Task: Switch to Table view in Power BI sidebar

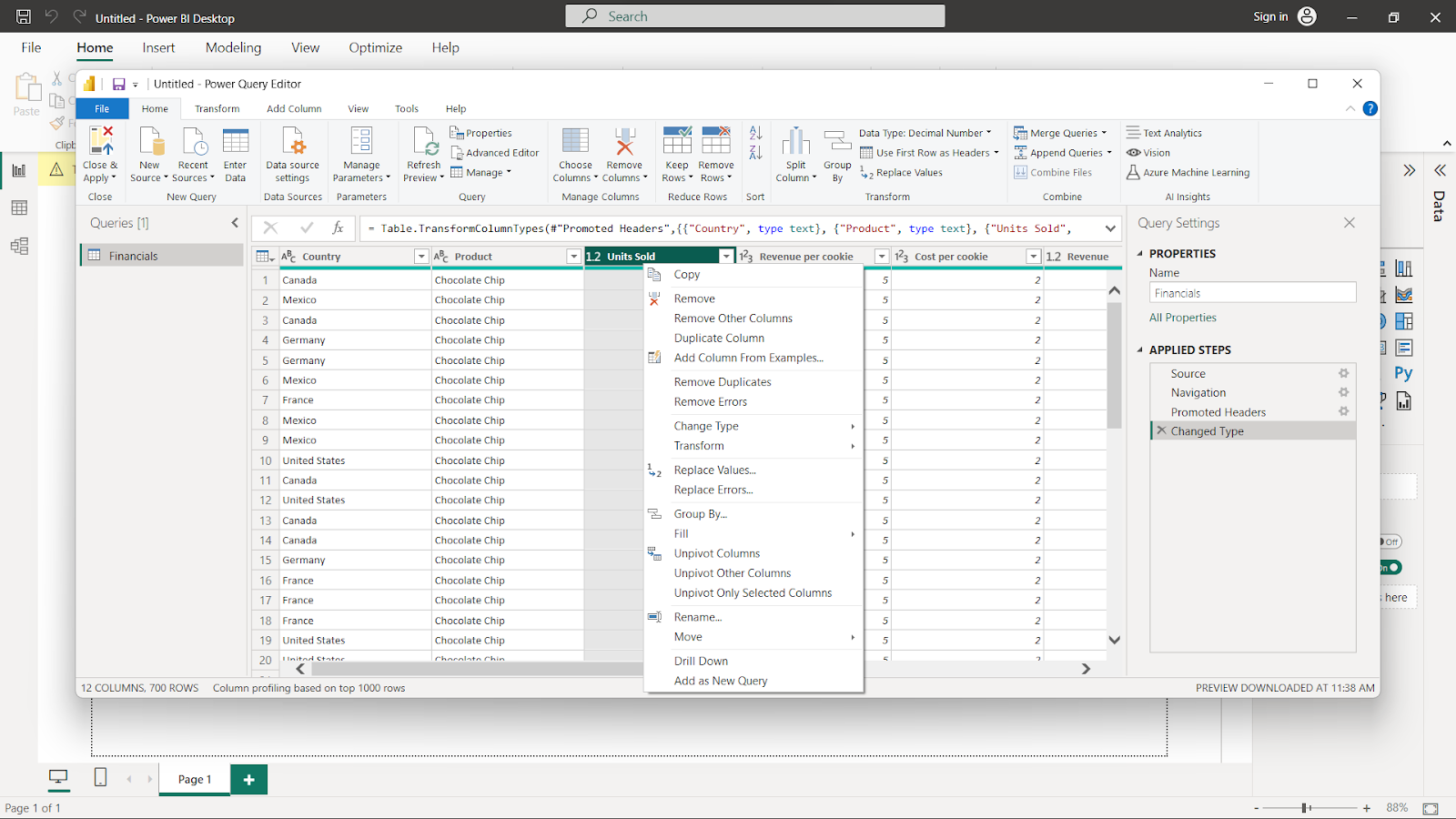Action: (19, 208)
